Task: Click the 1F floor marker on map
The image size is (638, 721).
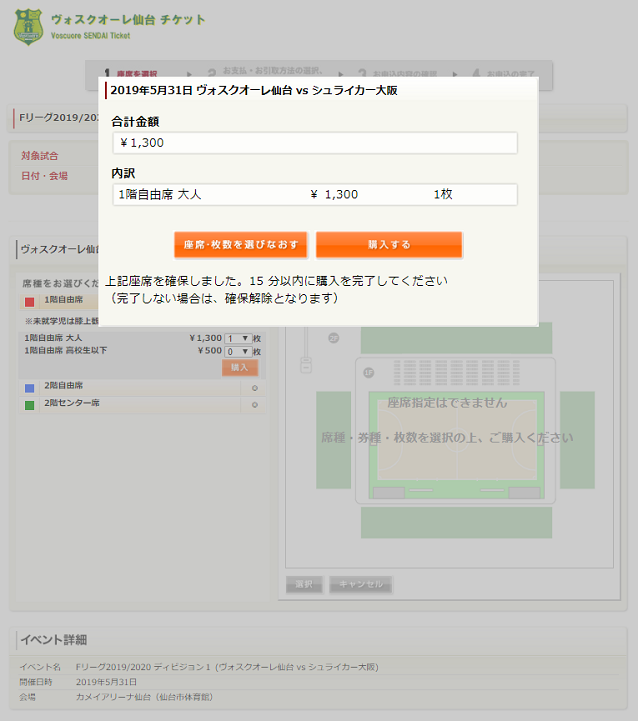Action: pos(368,372)
